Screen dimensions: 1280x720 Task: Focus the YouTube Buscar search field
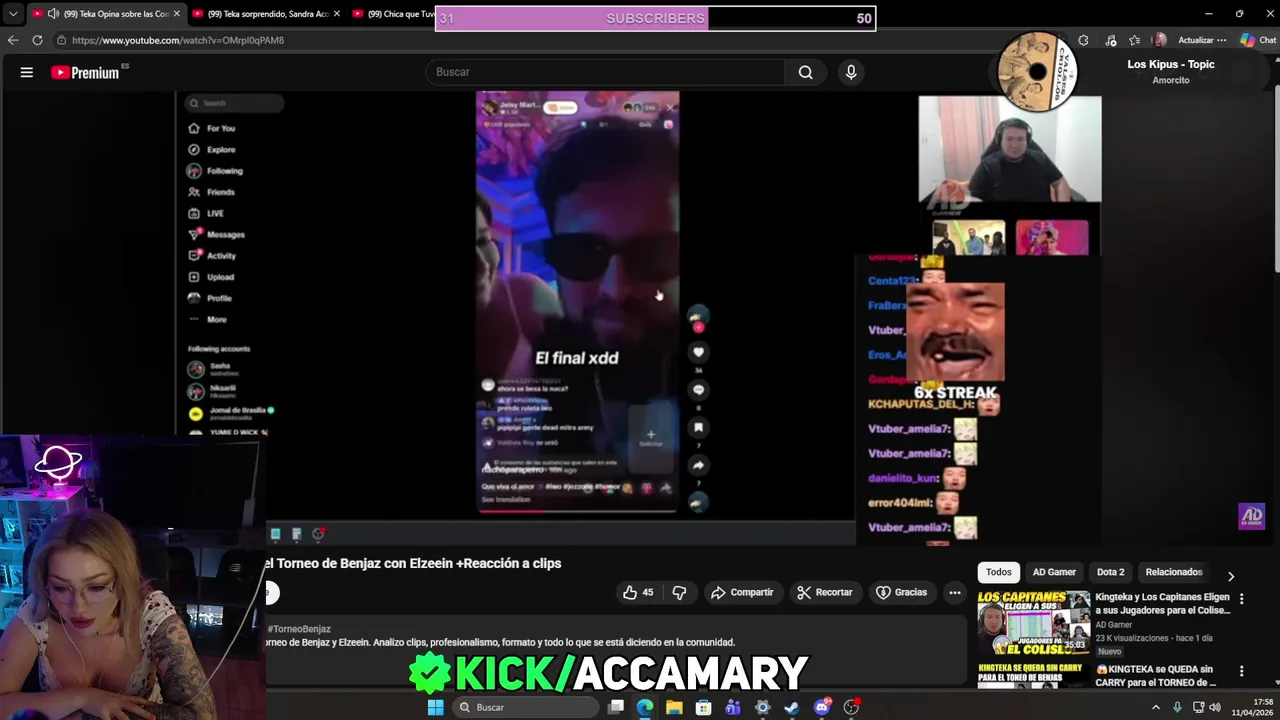pyautogui.click(x=606, y=72)
